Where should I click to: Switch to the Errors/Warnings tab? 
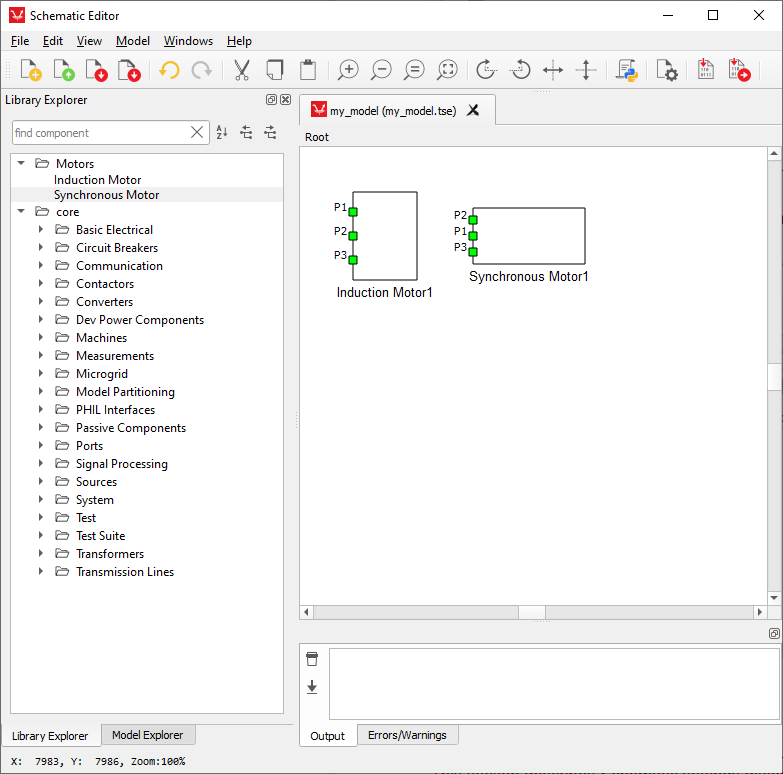[407, 735]
